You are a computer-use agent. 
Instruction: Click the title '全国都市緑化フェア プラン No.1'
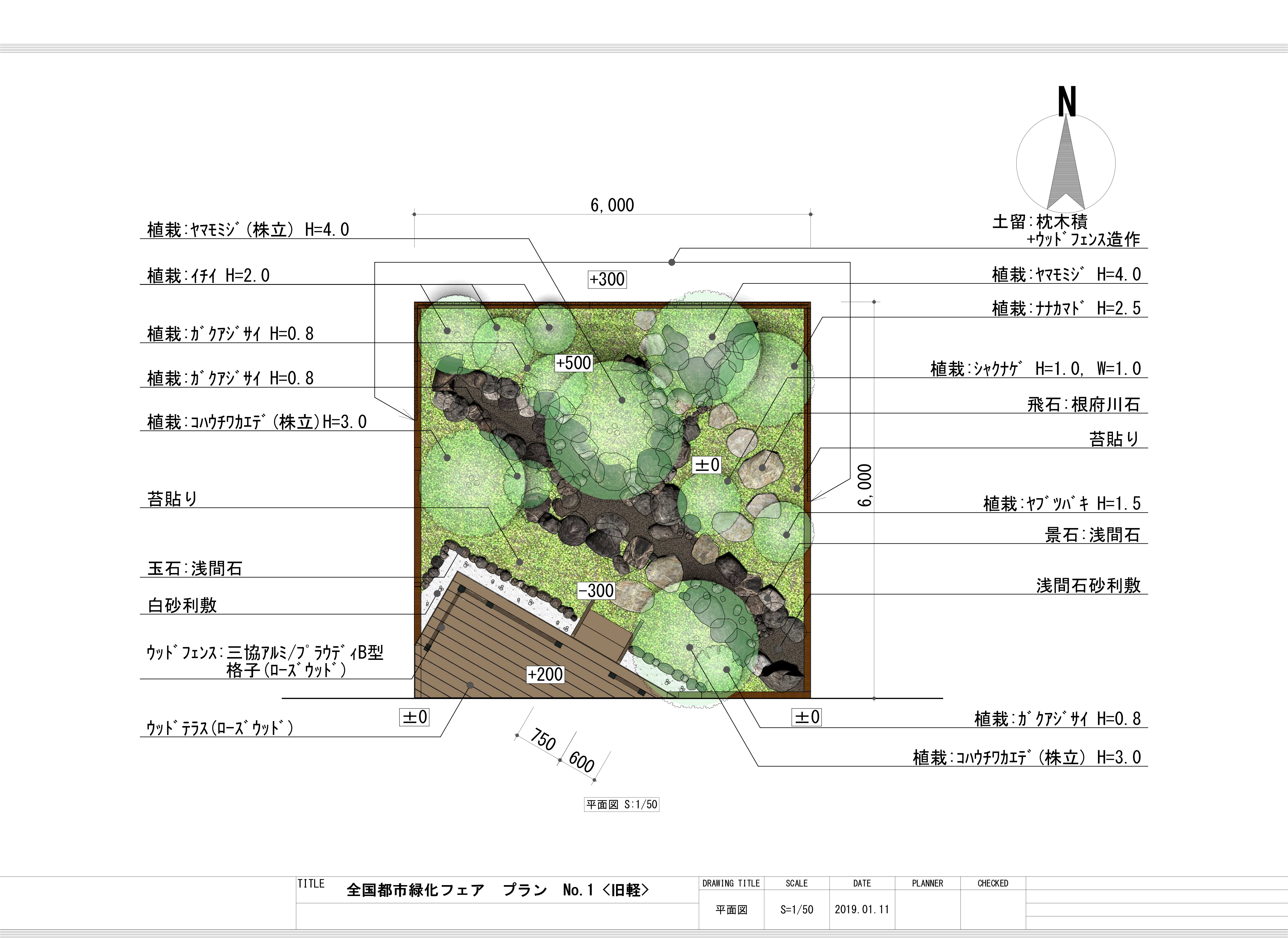[497, 890]
